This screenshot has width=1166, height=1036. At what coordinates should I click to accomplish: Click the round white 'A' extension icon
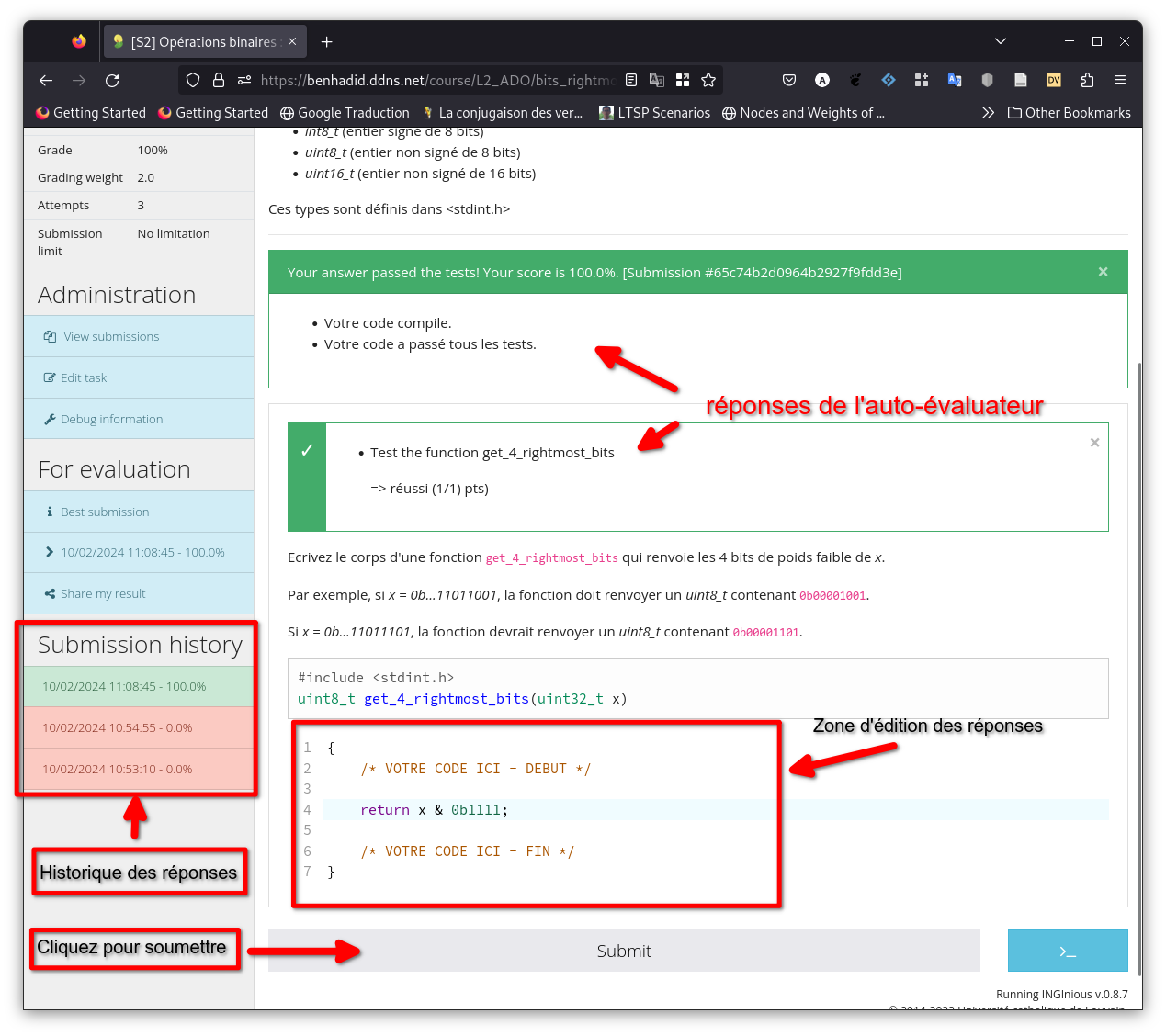[822, 81]
